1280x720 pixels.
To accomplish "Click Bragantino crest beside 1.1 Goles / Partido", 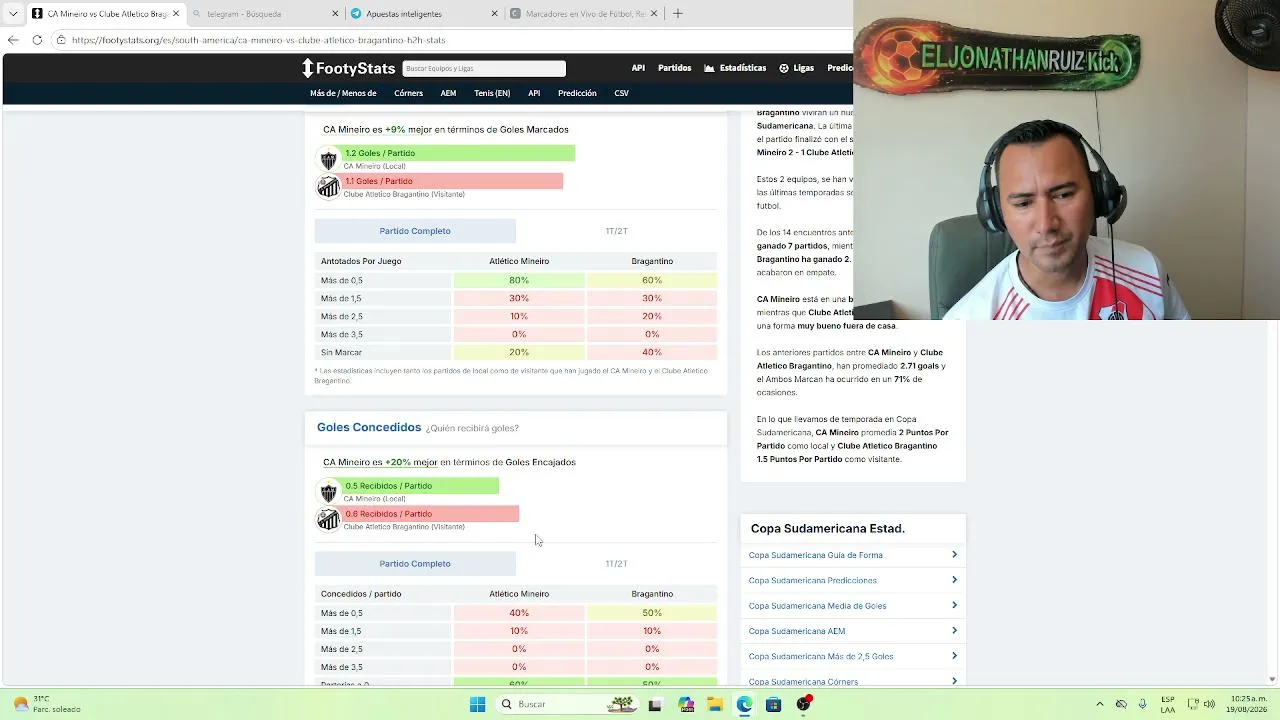I will 328,187.
